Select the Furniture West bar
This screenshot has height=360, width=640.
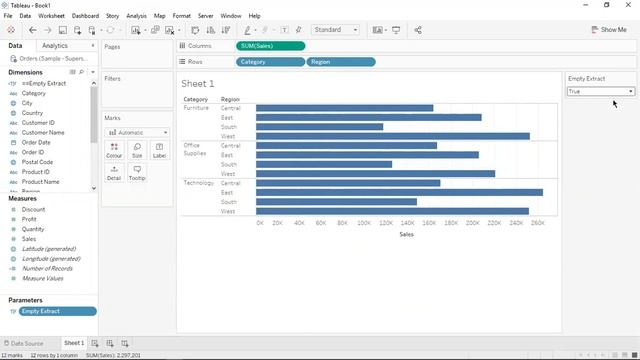tap(393, 136)
